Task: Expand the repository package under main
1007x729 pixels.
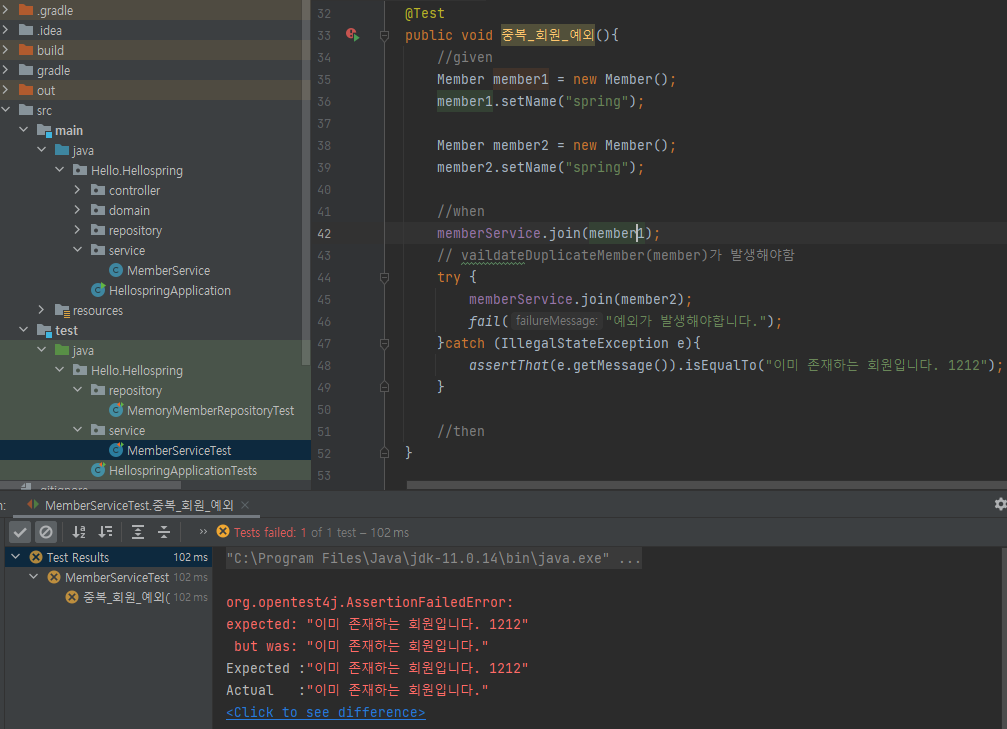Action: coord(78,230)
